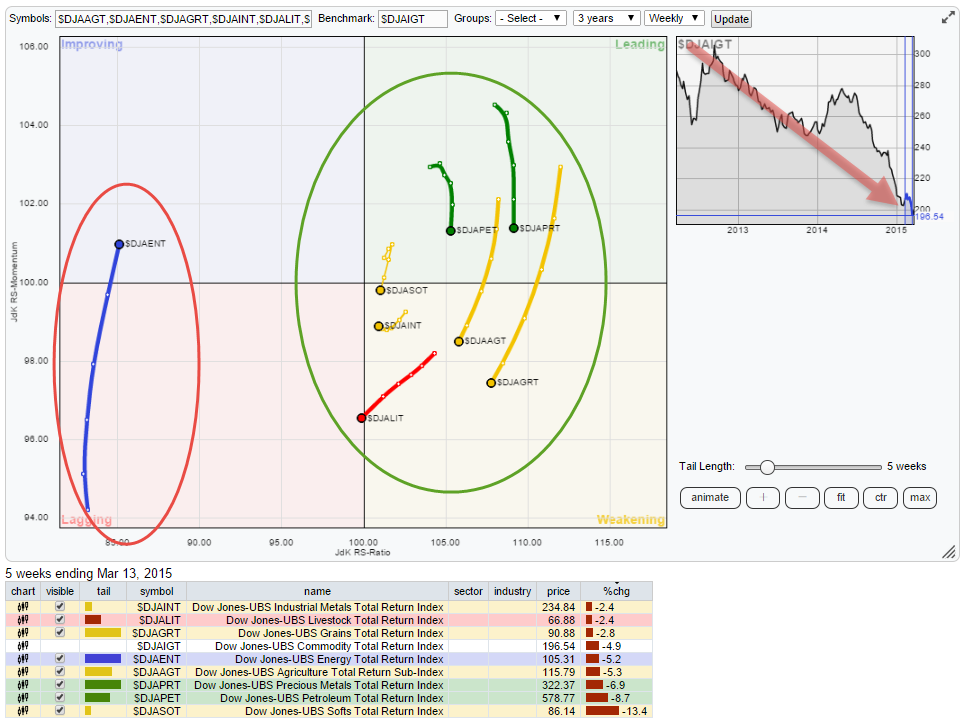This screenshot has width=963, height=722.
Task: Open chart icon for $DJAINT row
Action: pyautogui.click(x=22, y=607)
